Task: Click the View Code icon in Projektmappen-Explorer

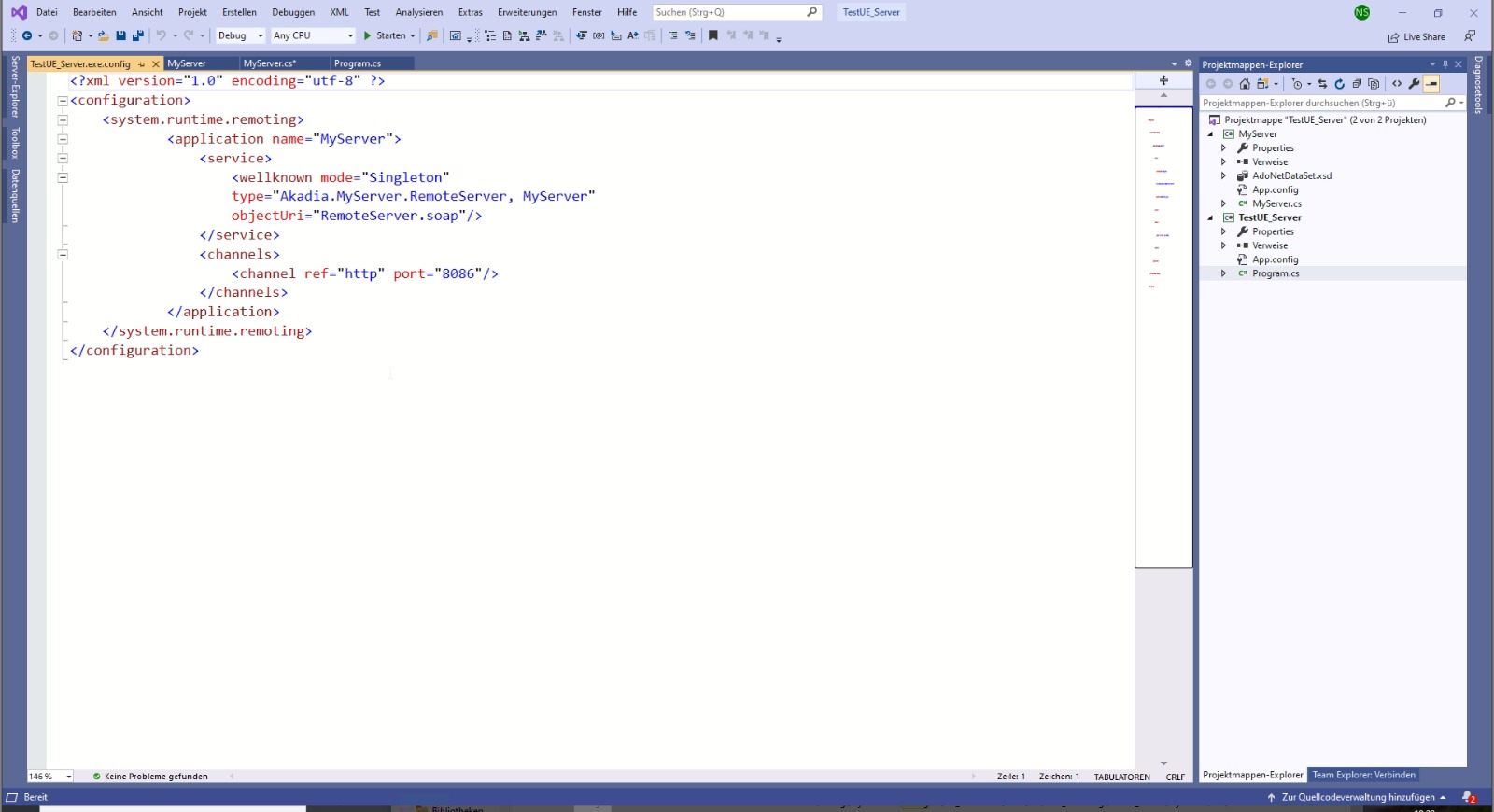Action: (x=1397, y=84)
